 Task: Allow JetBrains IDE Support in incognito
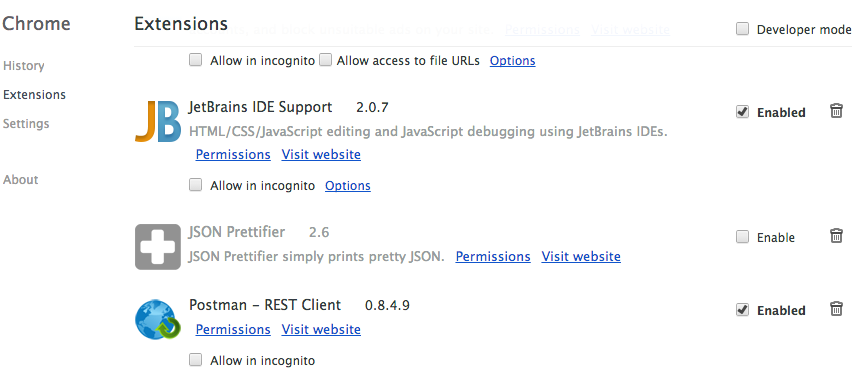[195, 185]
